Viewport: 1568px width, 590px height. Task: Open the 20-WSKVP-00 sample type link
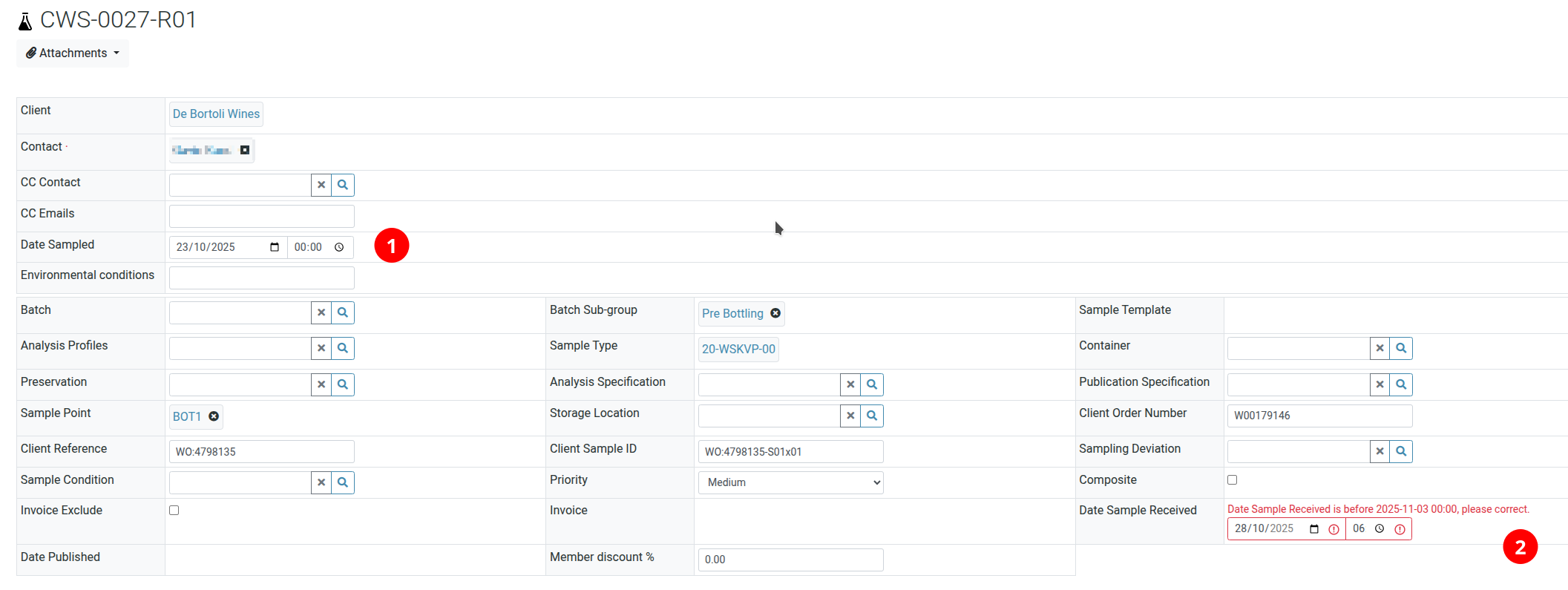click(x=738, y=349)
